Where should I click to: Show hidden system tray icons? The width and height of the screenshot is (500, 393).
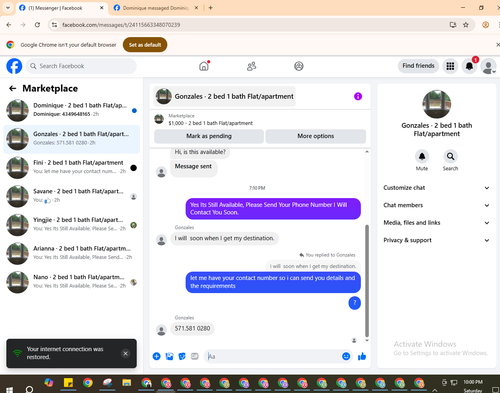pyautogui.click(x=435, y=390)
